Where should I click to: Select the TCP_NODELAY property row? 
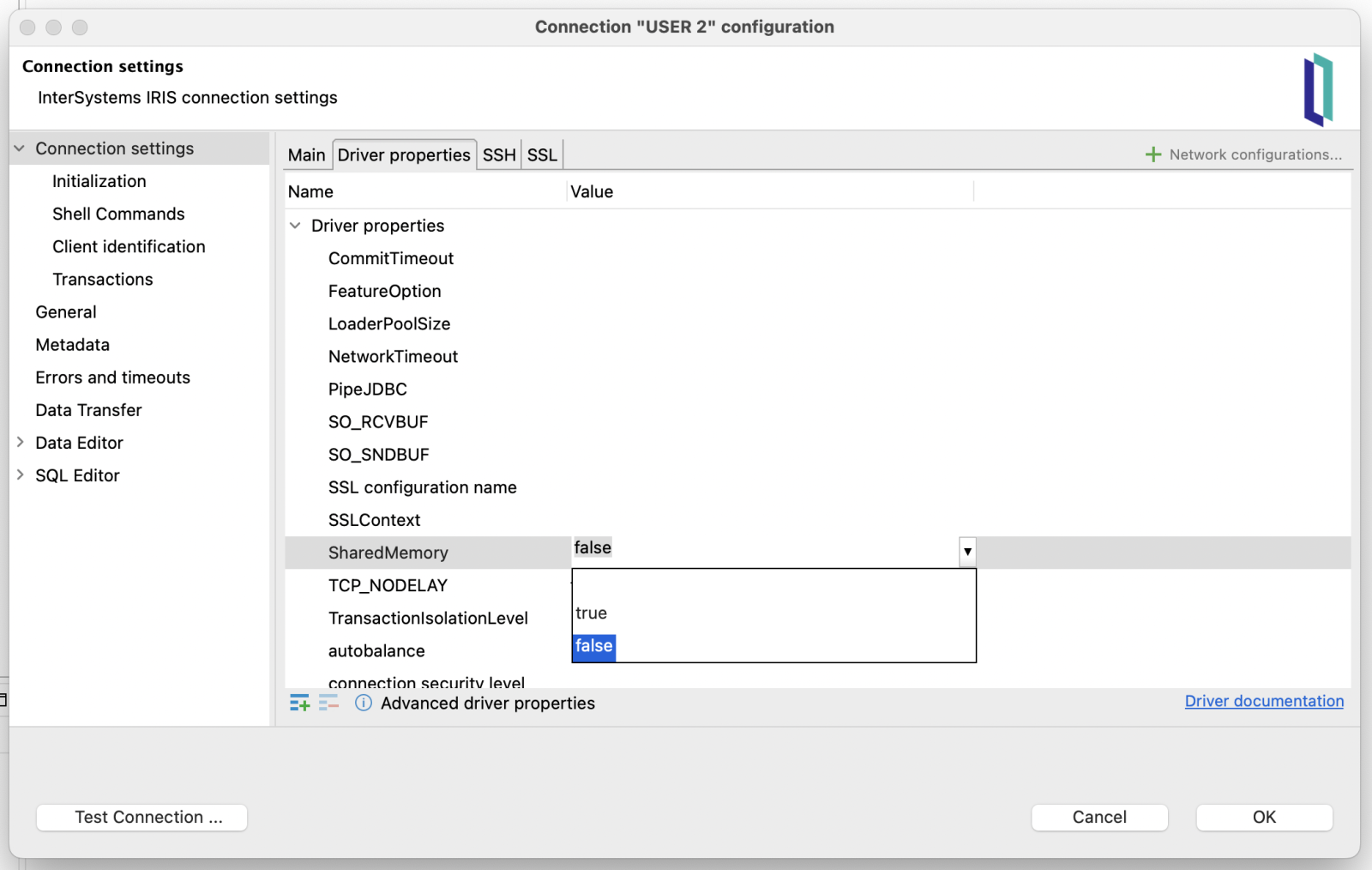coord(388,585)
